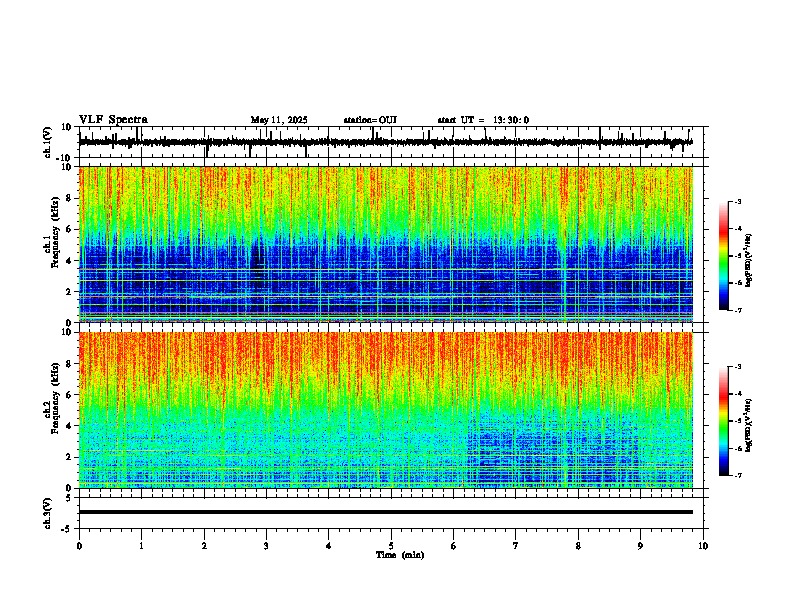
Task: Click the ch.1 spectrogram panel
Action: 386,244
